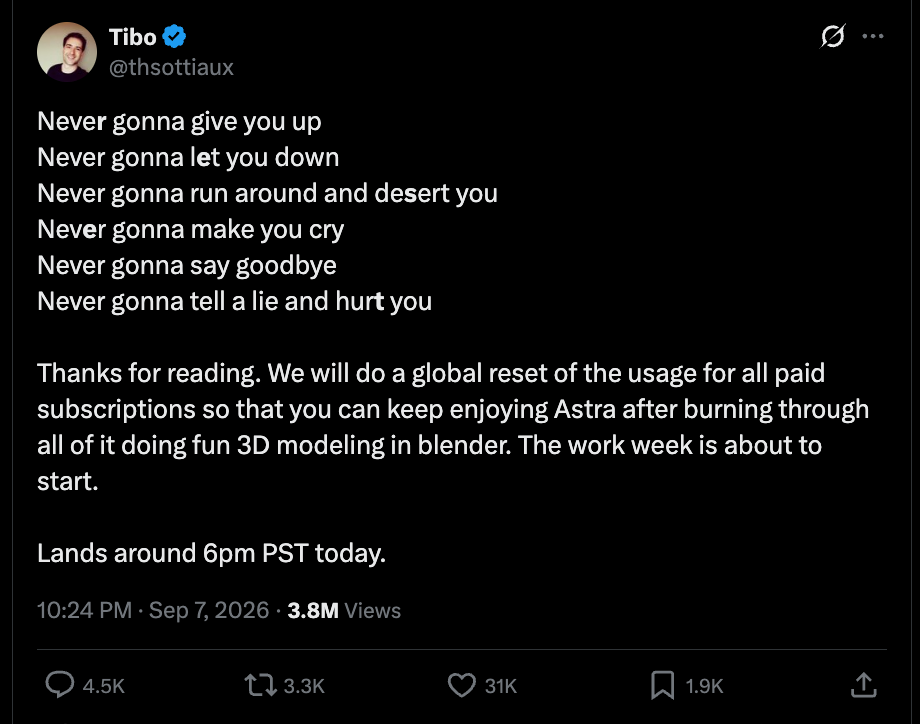Click the Grok explain-post icon

[x=833, y=36]
